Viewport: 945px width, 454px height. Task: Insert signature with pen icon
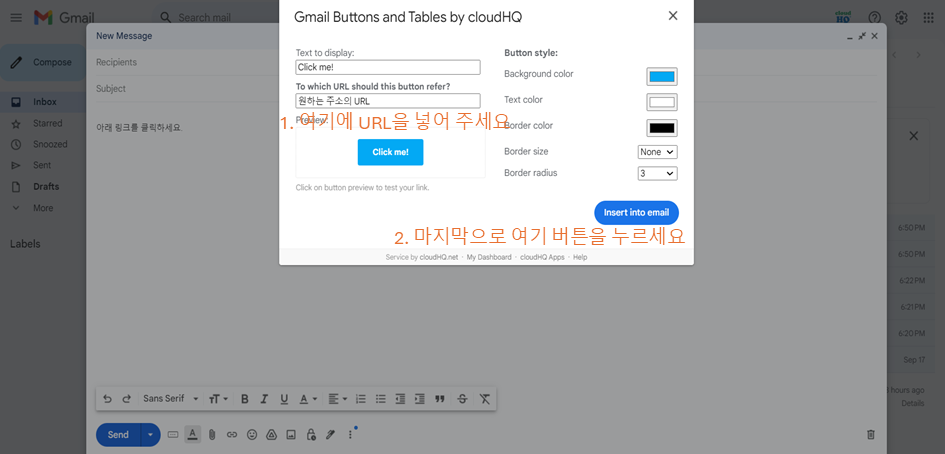click(x=330, y=434)
